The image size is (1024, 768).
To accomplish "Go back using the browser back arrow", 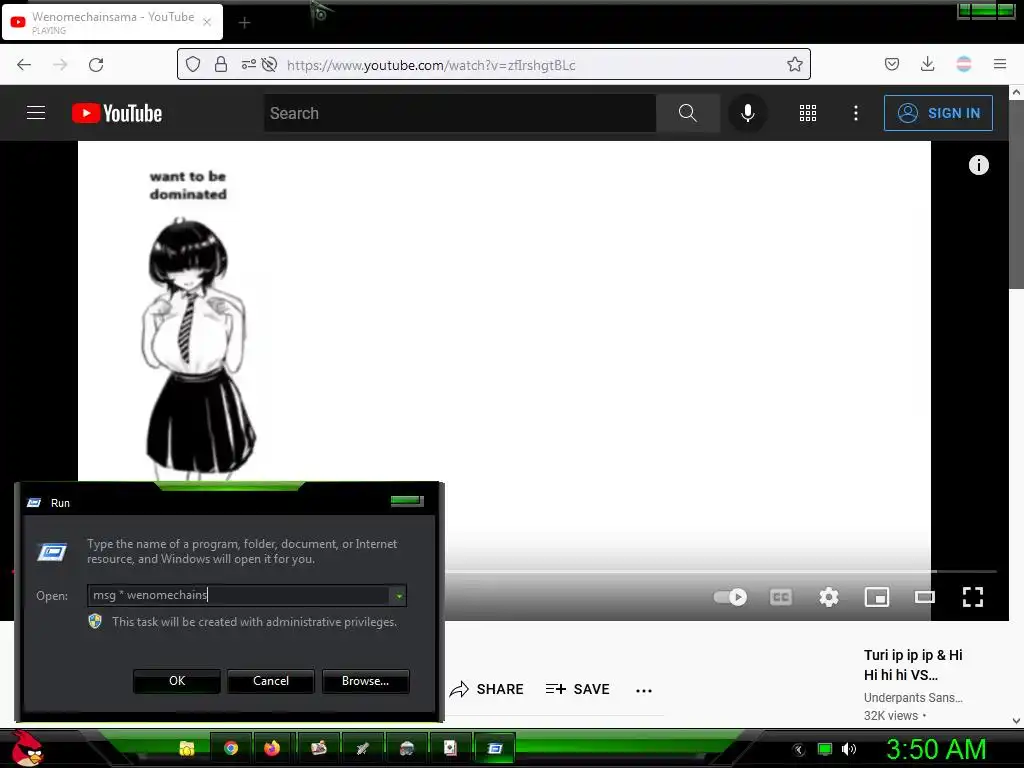I will [24, 65].
